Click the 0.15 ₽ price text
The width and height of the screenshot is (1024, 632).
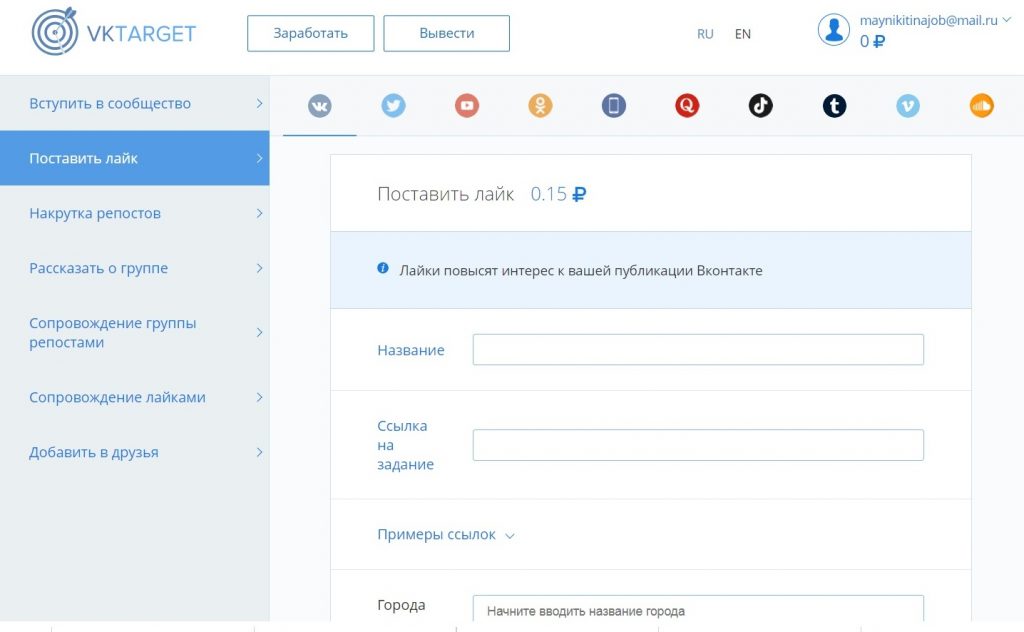[x=558, y=194]
